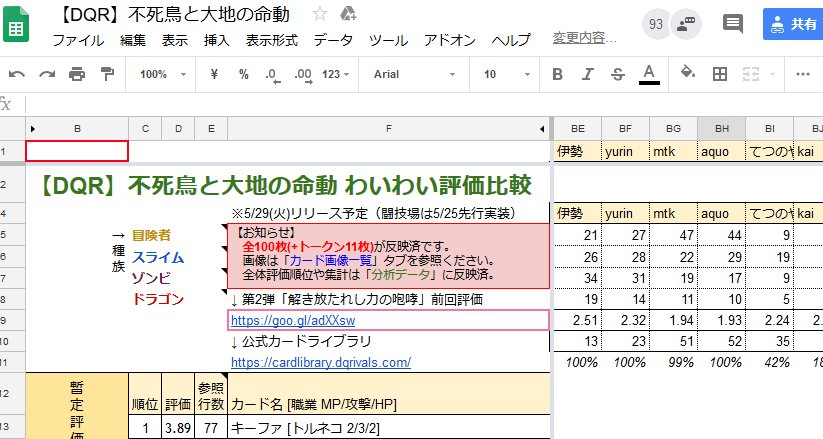Open the ツール menu

pyautogui.click(x=388, y=40)
